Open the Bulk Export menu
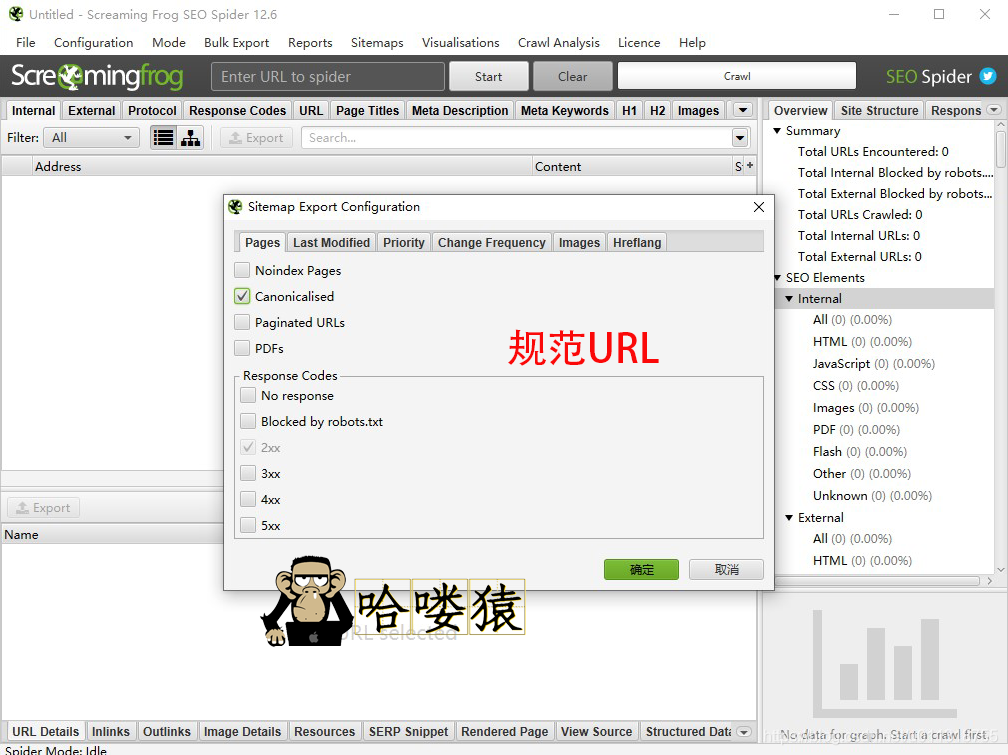1008x755 pixels. pyautogui.click(x=236, y=43)
